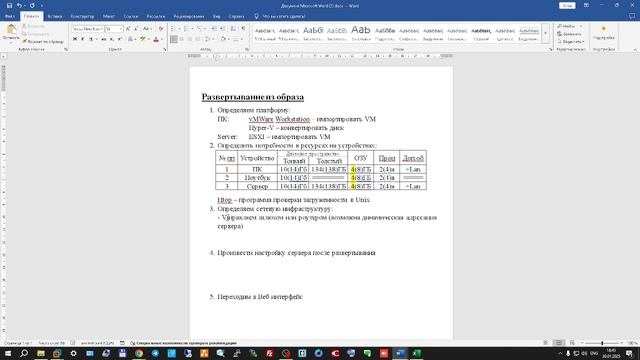Apply the red font color
This screenshot has width=640, height=360.
pyautogui.click(x=156, y=39)
